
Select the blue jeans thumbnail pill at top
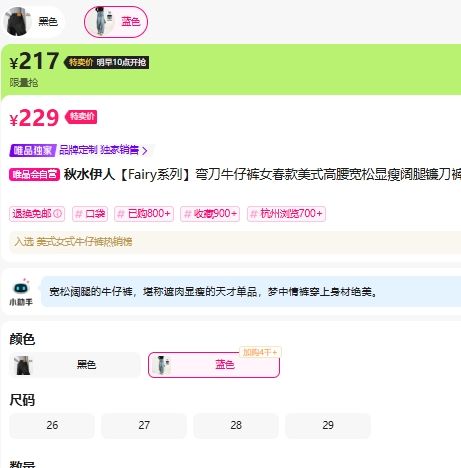pyautogui.click(x=116, y=22)
